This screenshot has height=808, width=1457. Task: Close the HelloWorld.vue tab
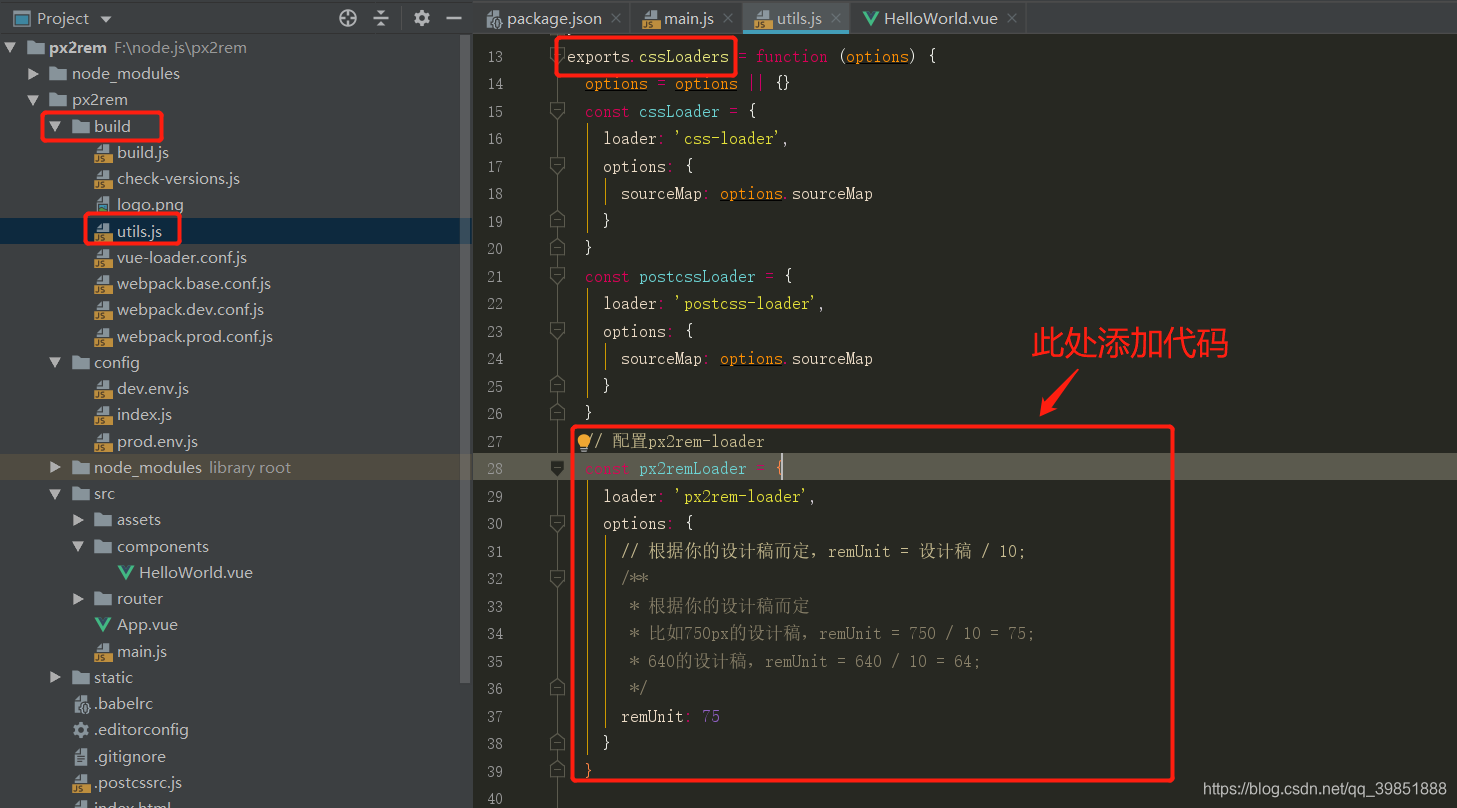pos(1012,18)
